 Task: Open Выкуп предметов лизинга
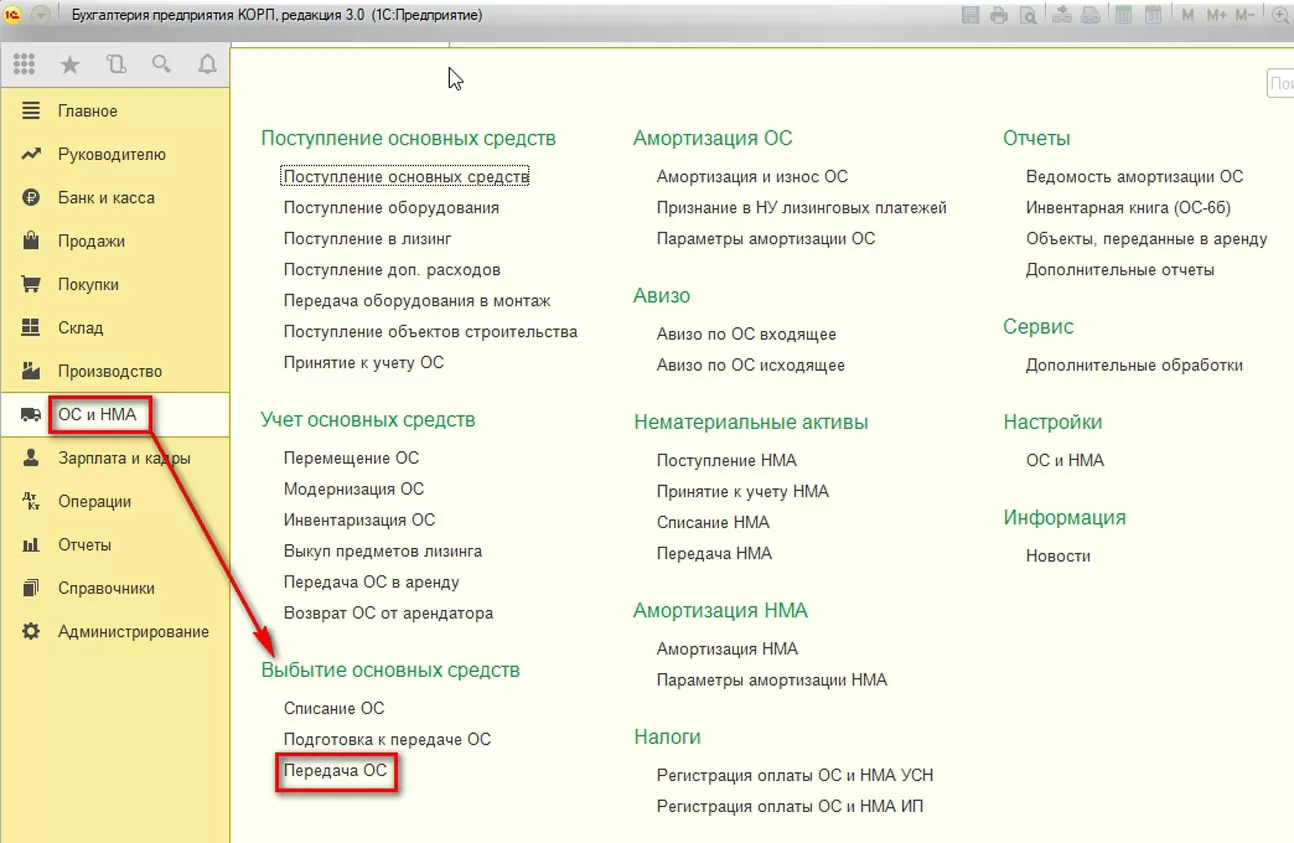[x=382, y=551]
